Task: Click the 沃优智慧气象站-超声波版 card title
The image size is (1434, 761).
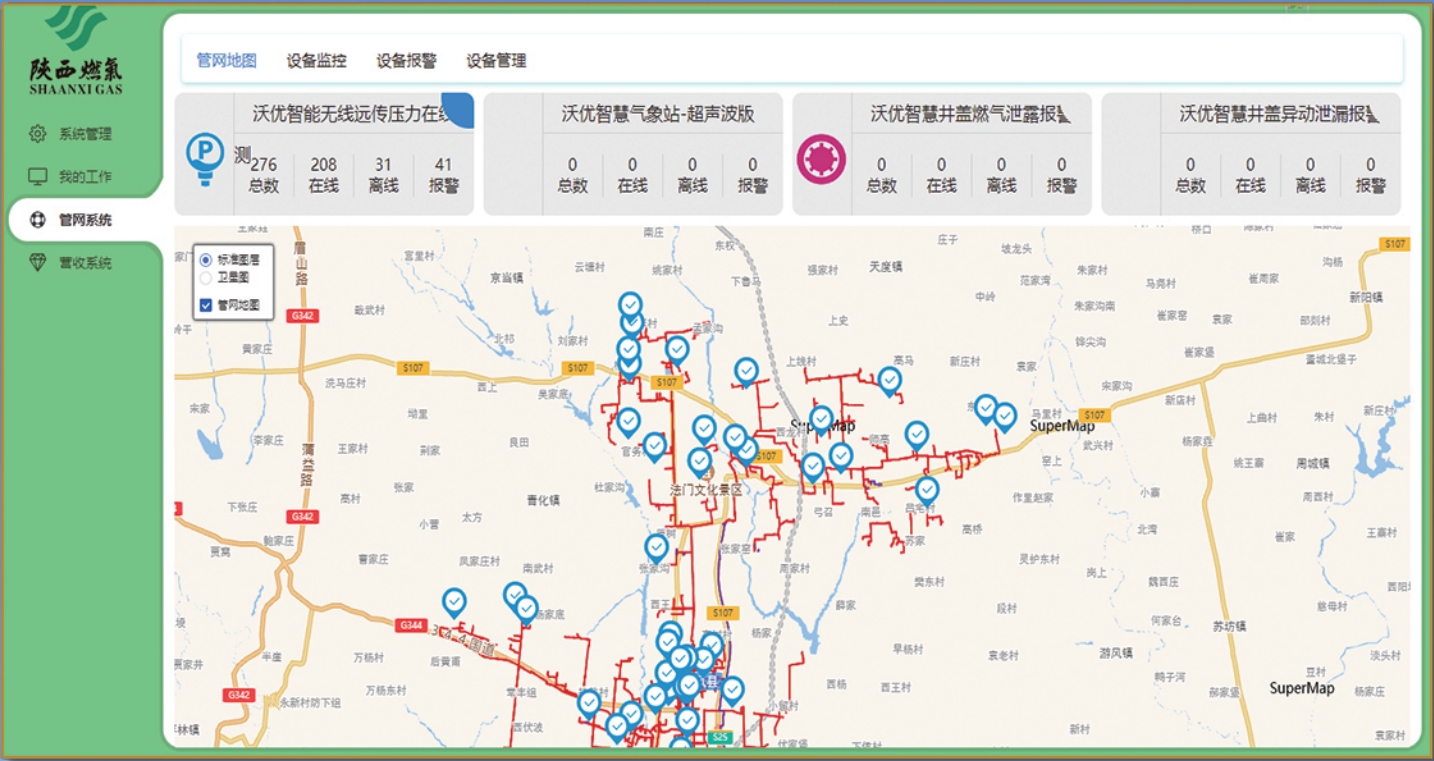Action: pyautogui.click(x=658, y=114)
